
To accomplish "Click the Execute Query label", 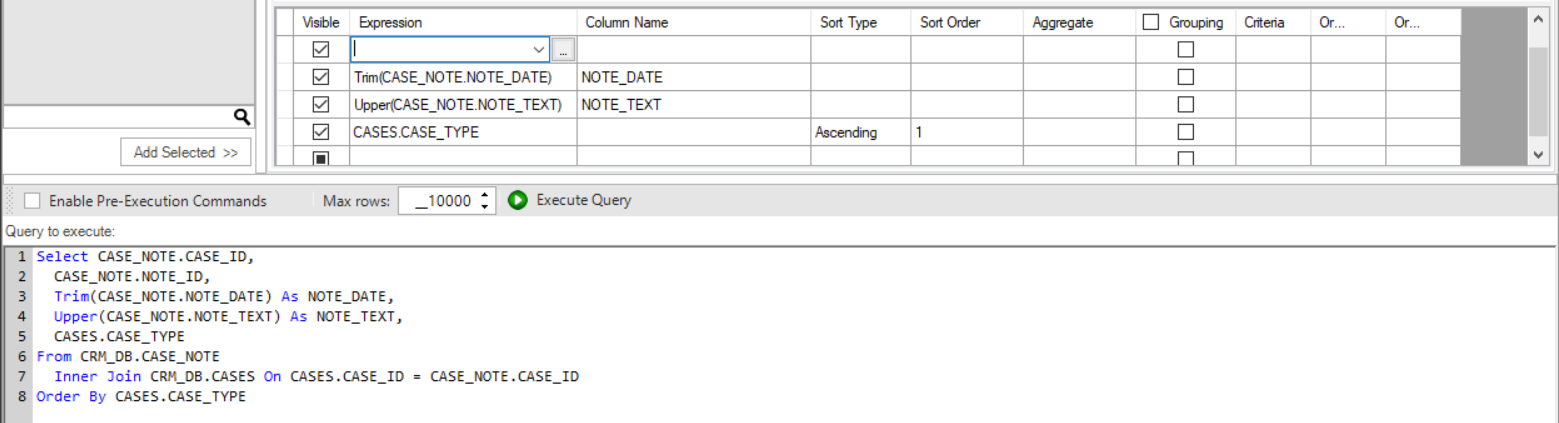I will tap(584, 200).
